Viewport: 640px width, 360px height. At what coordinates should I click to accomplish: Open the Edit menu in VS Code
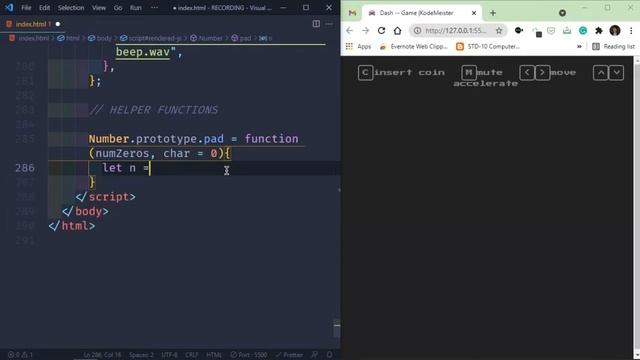[x=44, y=8]
